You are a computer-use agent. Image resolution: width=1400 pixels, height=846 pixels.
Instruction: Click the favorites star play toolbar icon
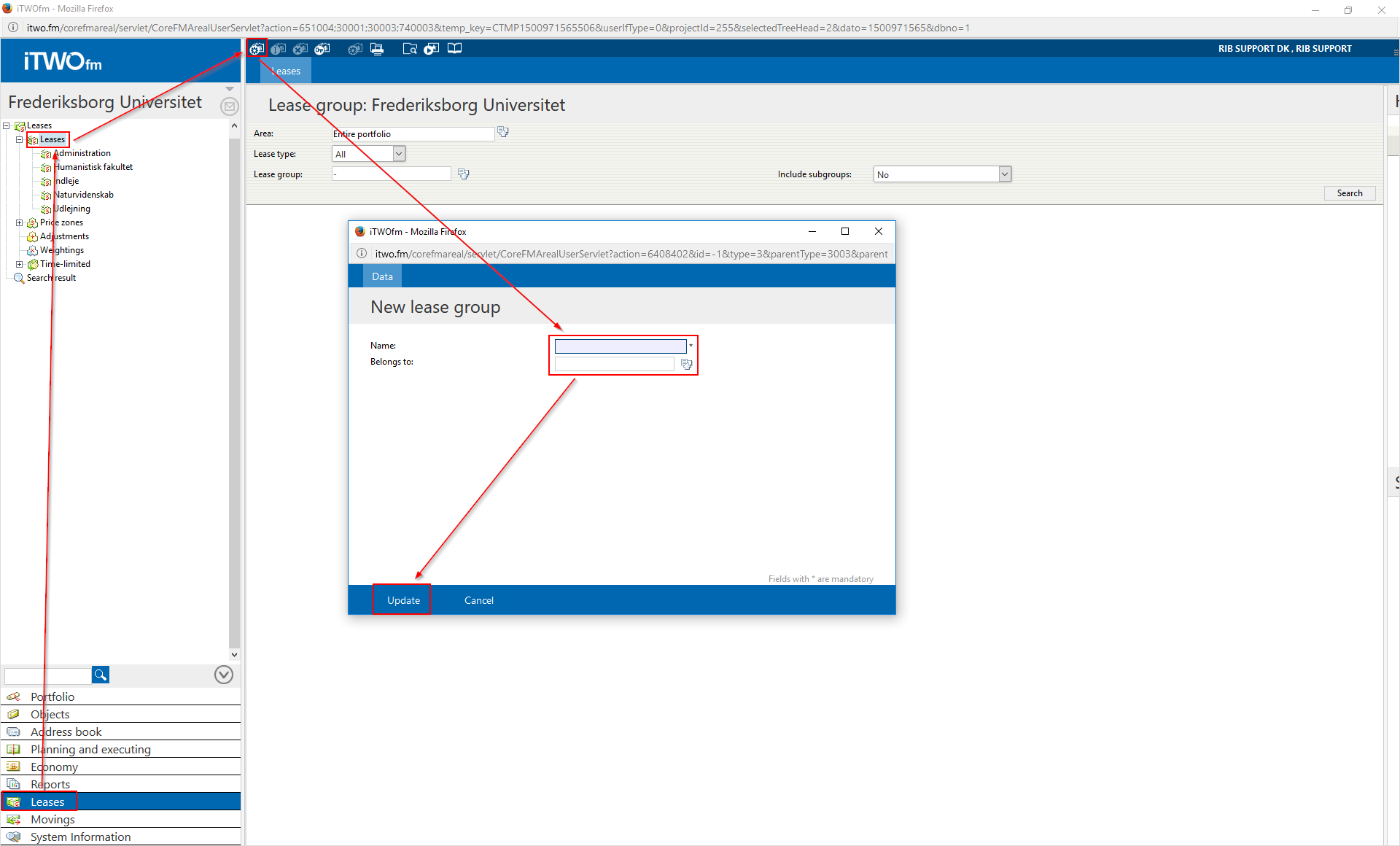(x=432, y=49)
